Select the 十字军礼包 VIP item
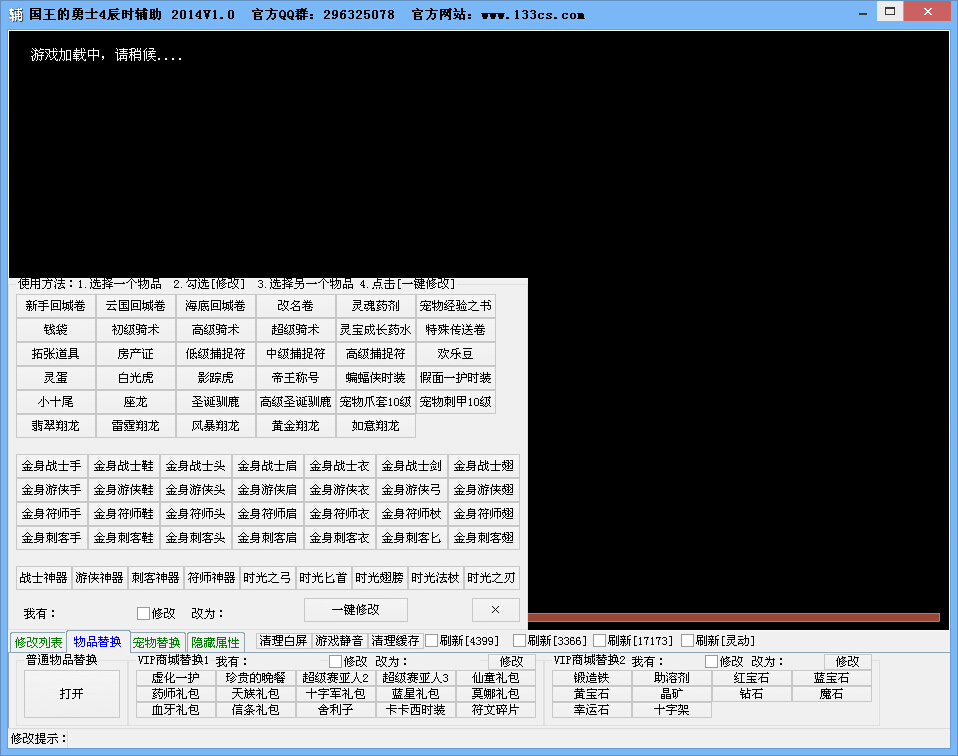Viewport: 958px width, 756px height. coord(336,694)
